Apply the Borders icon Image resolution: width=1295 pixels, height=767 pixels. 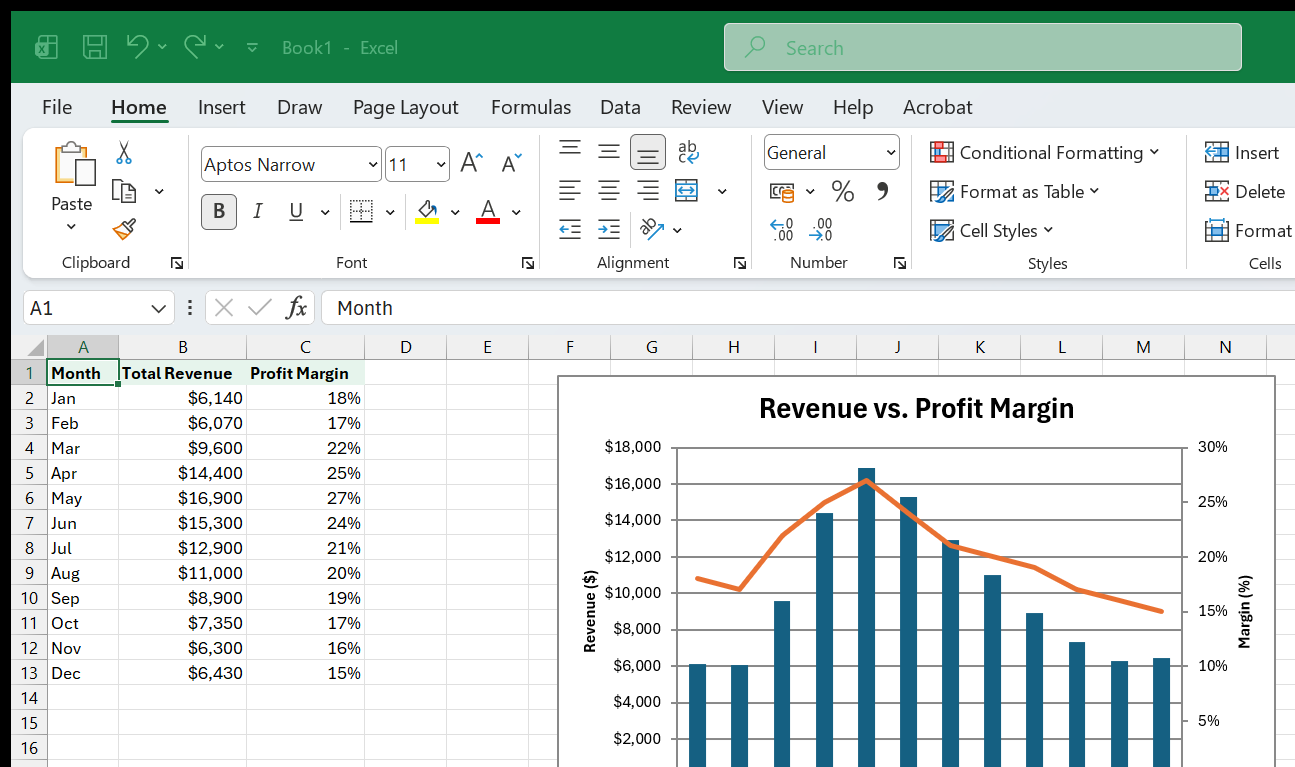point(361,211)
